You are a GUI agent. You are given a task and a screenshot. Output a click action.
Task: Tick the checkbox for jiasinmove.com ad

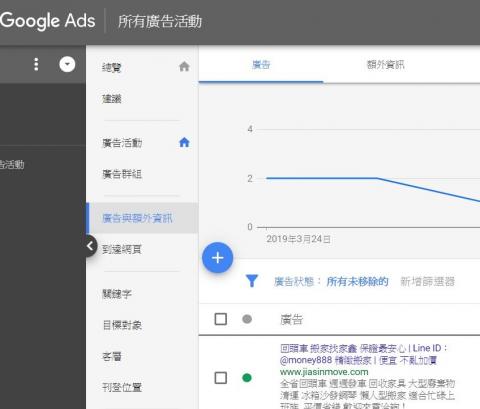pyautogui.click(x=221, y=378)
